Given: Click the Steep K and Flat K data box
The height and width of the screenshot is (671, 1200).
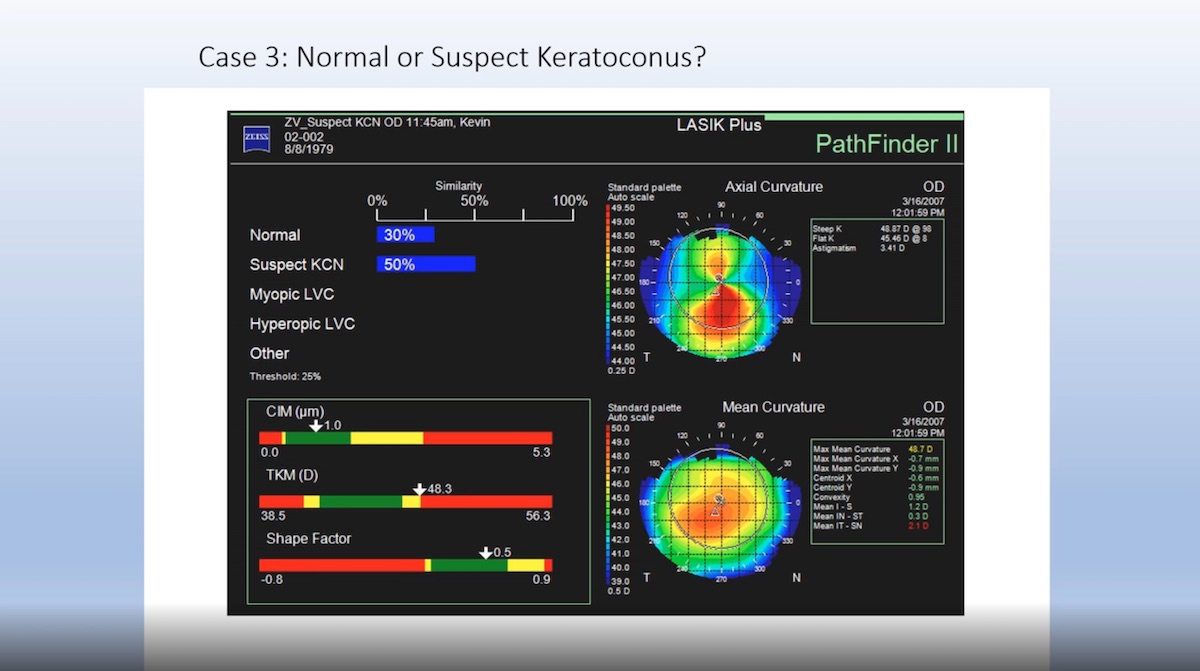Looking at the screenshot, I should click(x=876, y=272).
